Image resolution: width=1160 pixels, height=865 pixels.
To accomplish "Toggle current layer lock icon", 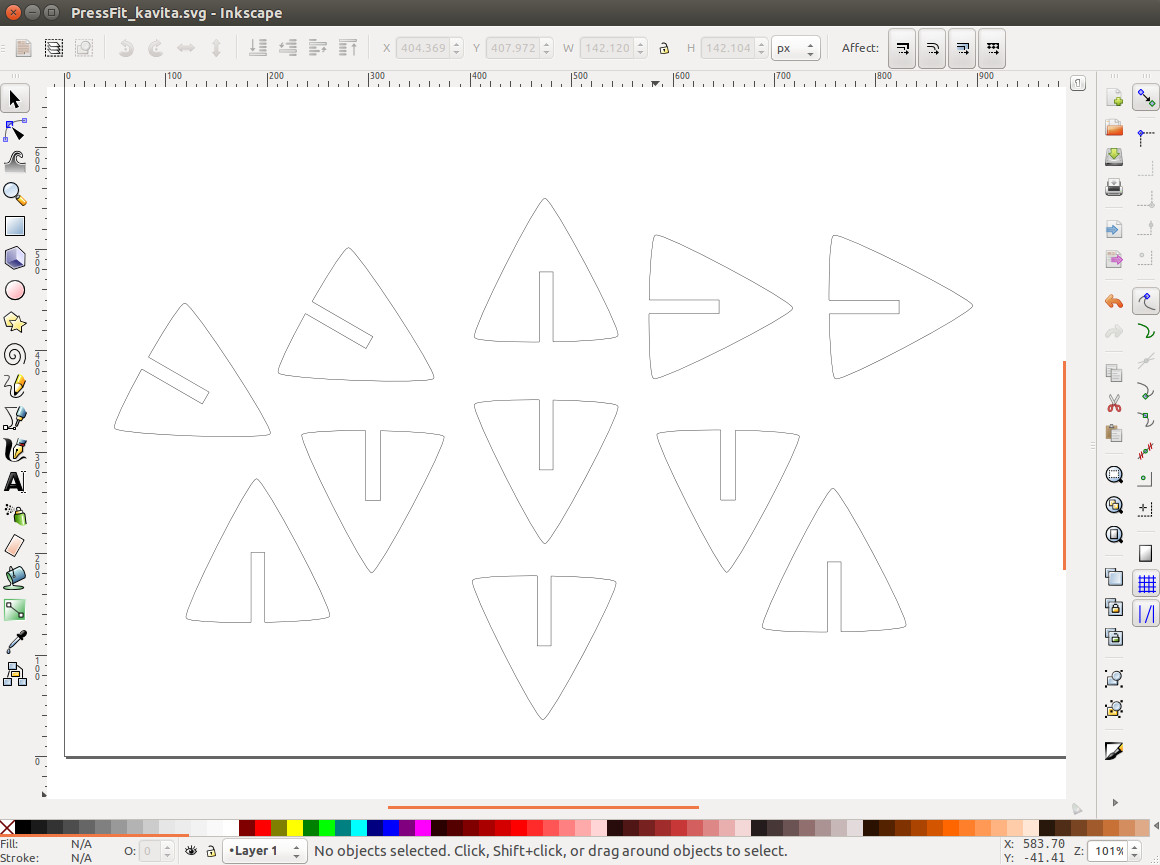I will (211, 851).
